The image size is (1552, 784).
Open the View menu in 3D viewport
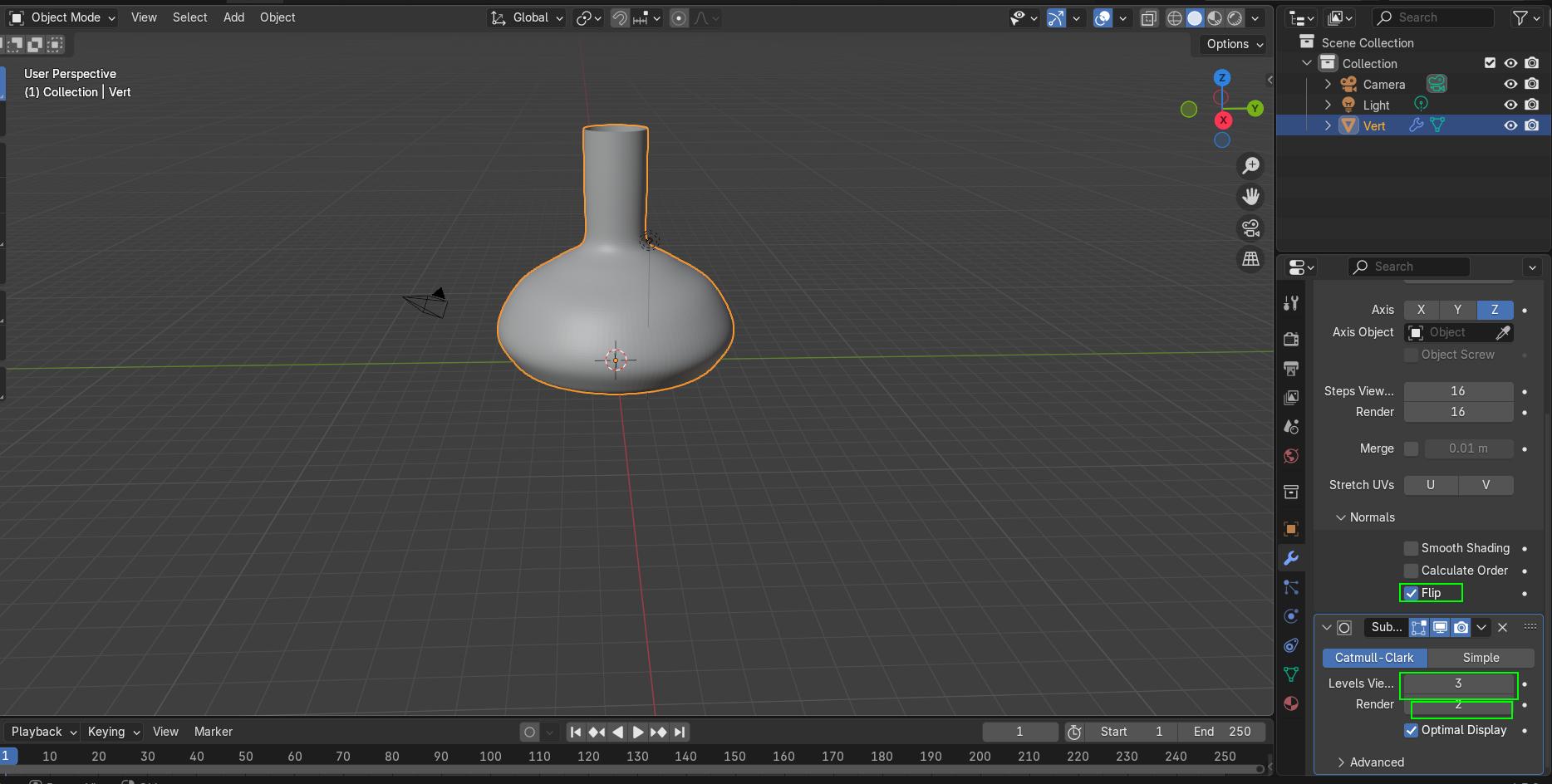(144, 17)
